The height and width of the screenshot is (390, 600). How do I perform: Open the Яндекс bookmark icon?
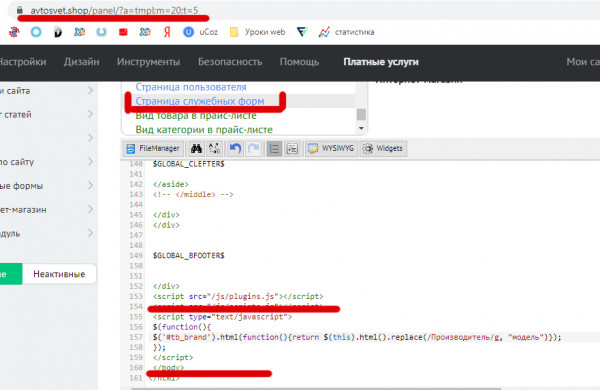tap(167, 32)
